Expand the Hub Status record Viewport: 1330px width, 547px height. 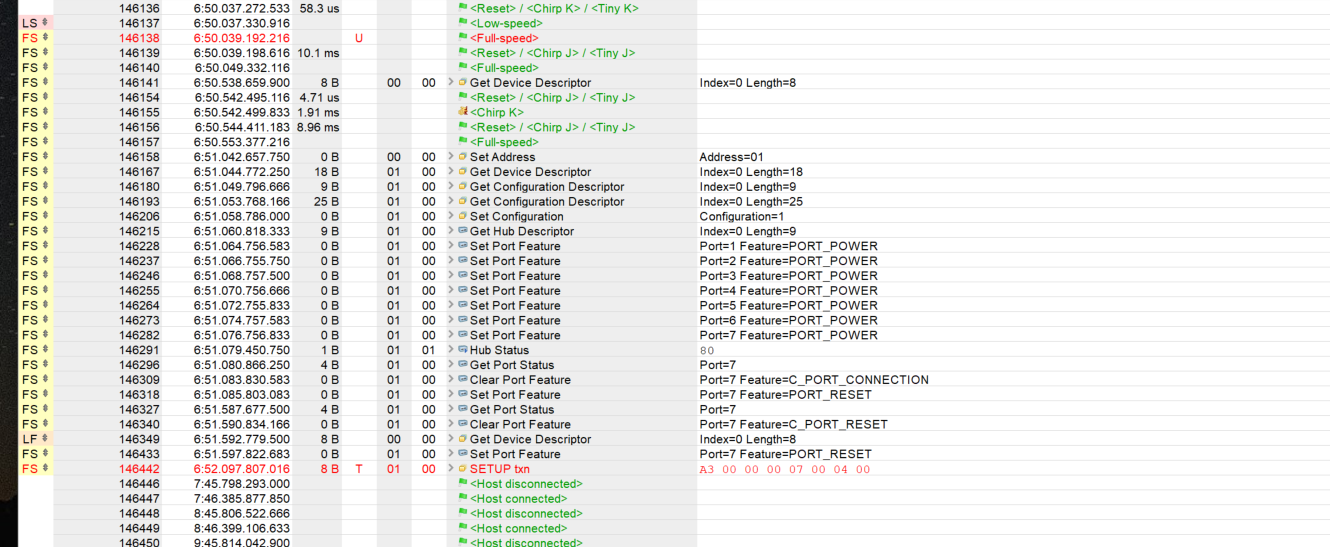tap(451, 350)
